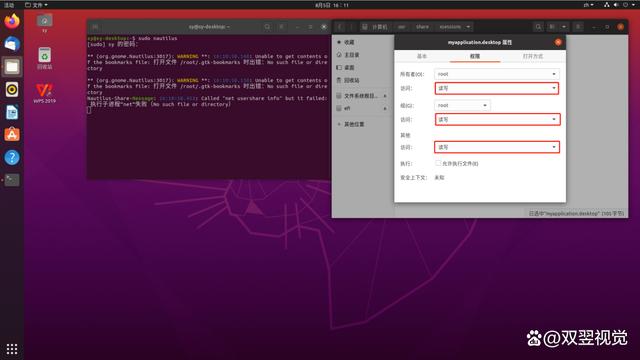640x360 pixels.
Task: Close the myapplication.desktop 属性 dialog
Action: [x=558, y=42]
